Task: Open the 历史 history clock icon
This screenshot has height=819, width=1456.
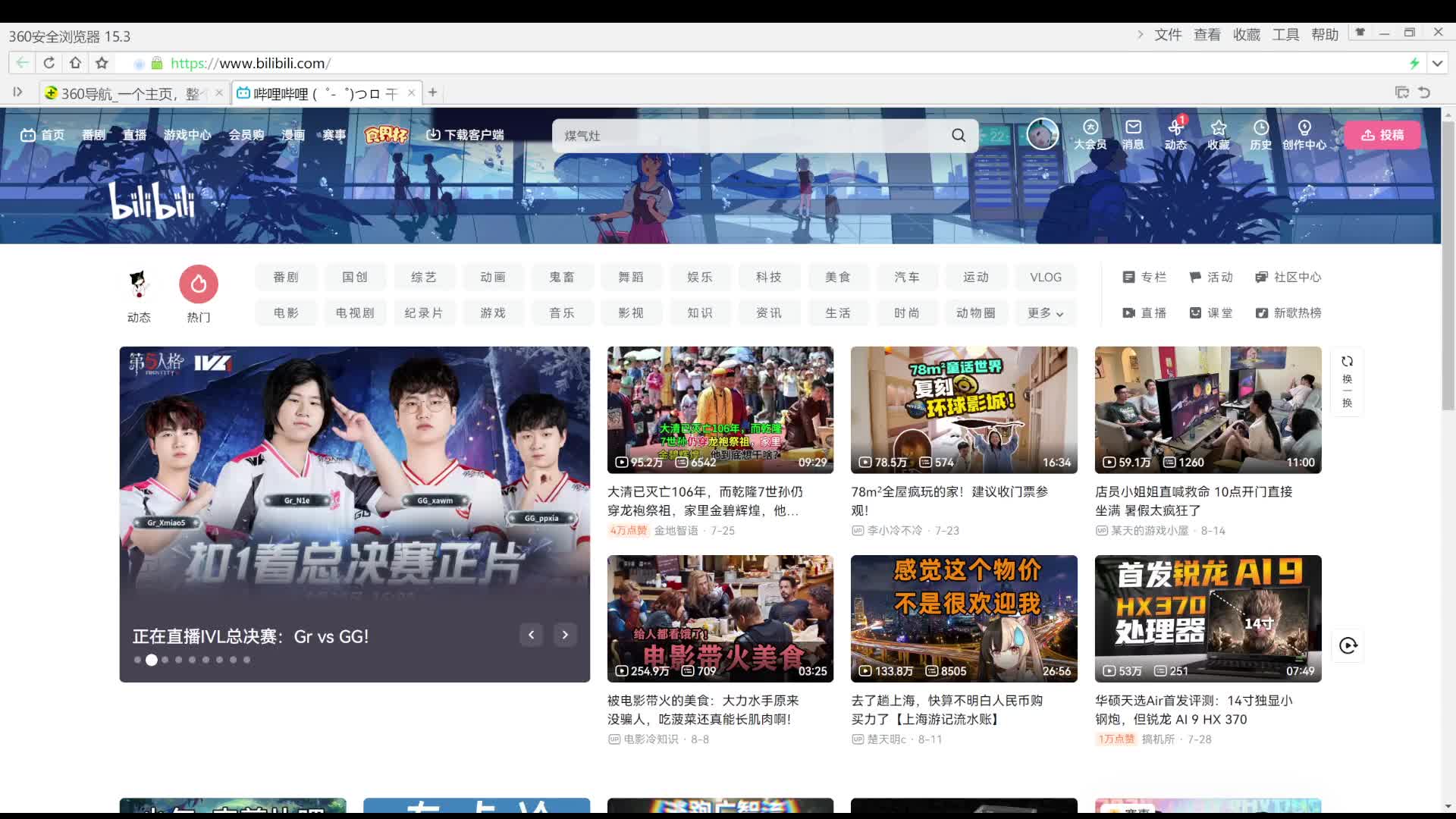Action: tap(1260, 134)
